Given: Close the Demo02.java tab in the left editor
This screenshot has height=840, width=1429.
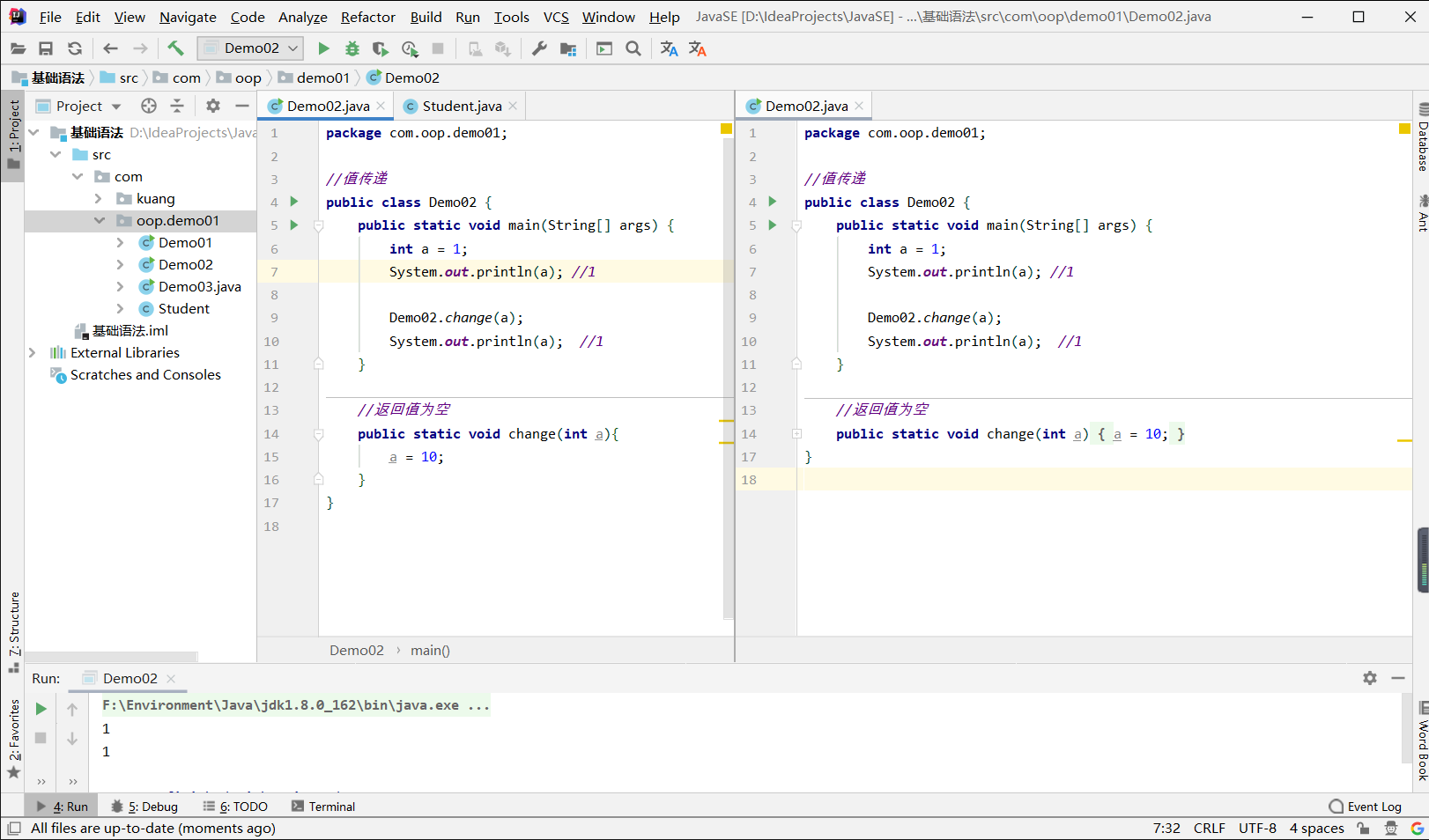Looking at the screenshot, I should (381, 106).
